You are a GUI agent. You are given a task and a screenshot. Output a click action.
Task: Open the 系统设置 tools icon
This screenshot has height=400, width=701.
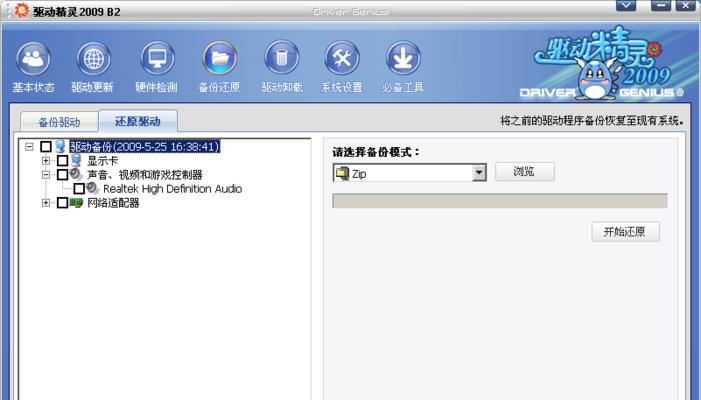(342, 59)
